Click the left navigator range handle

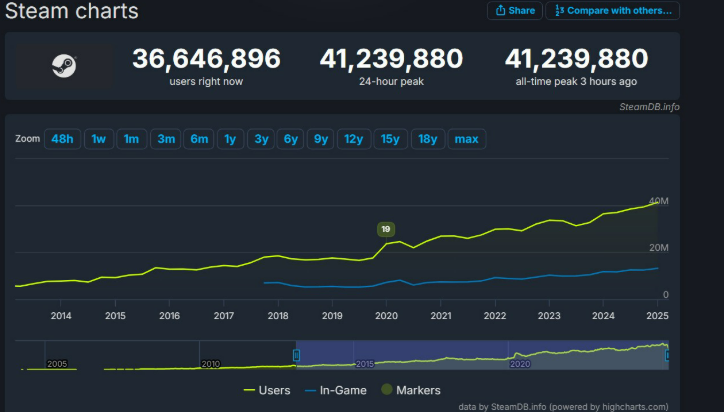tap(296, 355)
